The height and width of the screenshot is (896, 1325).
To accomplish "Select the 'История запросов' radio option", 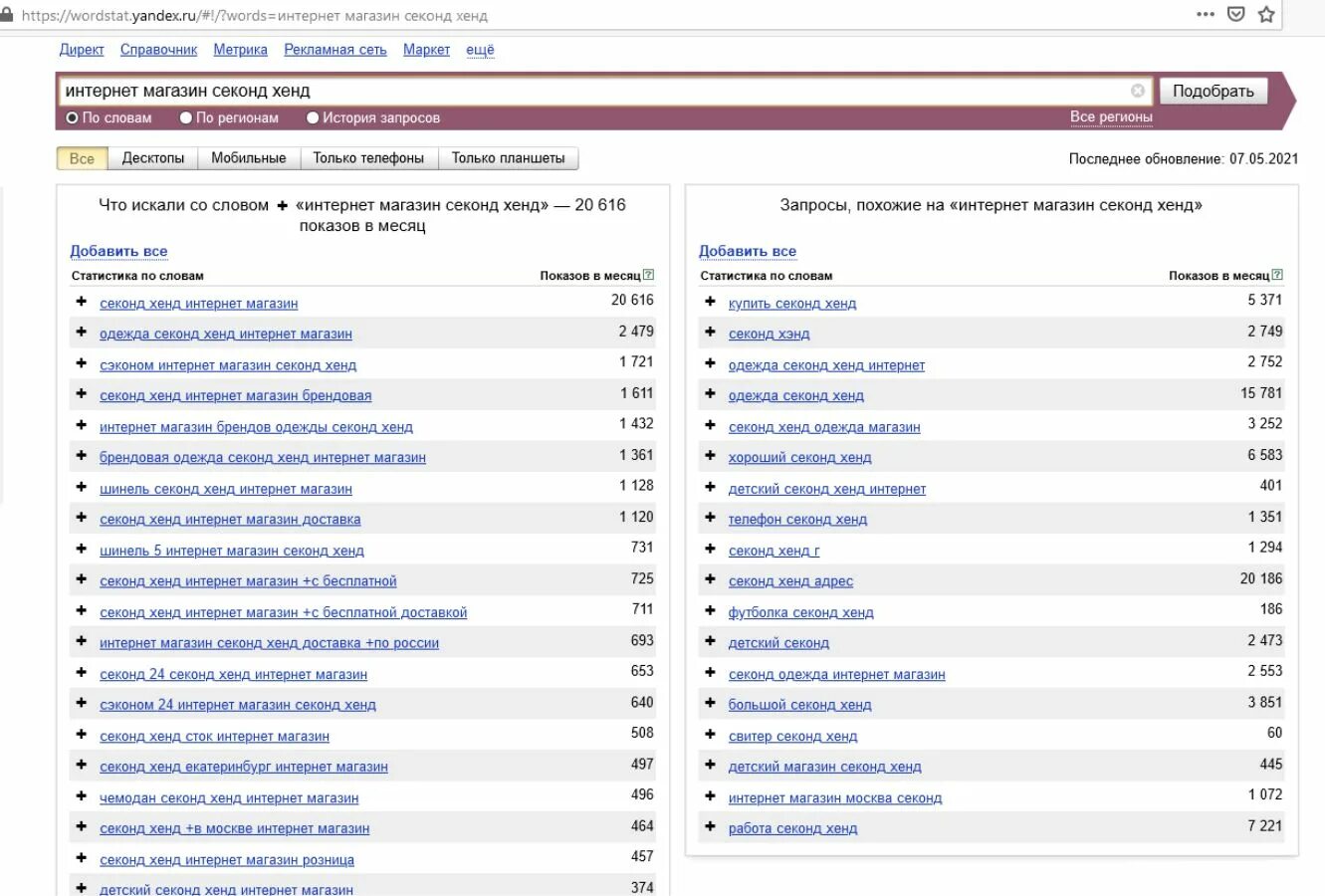I will tap(313, 117).
